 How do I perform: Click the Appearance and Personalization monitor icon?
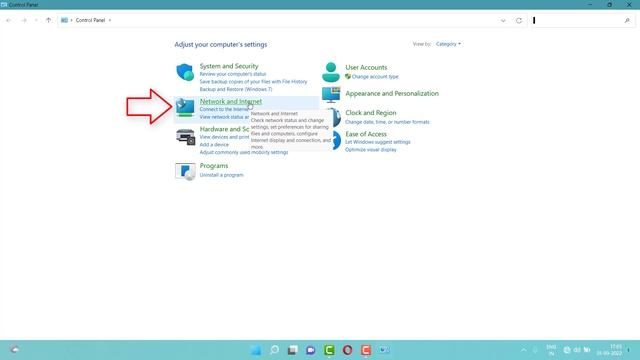point(331,95)
